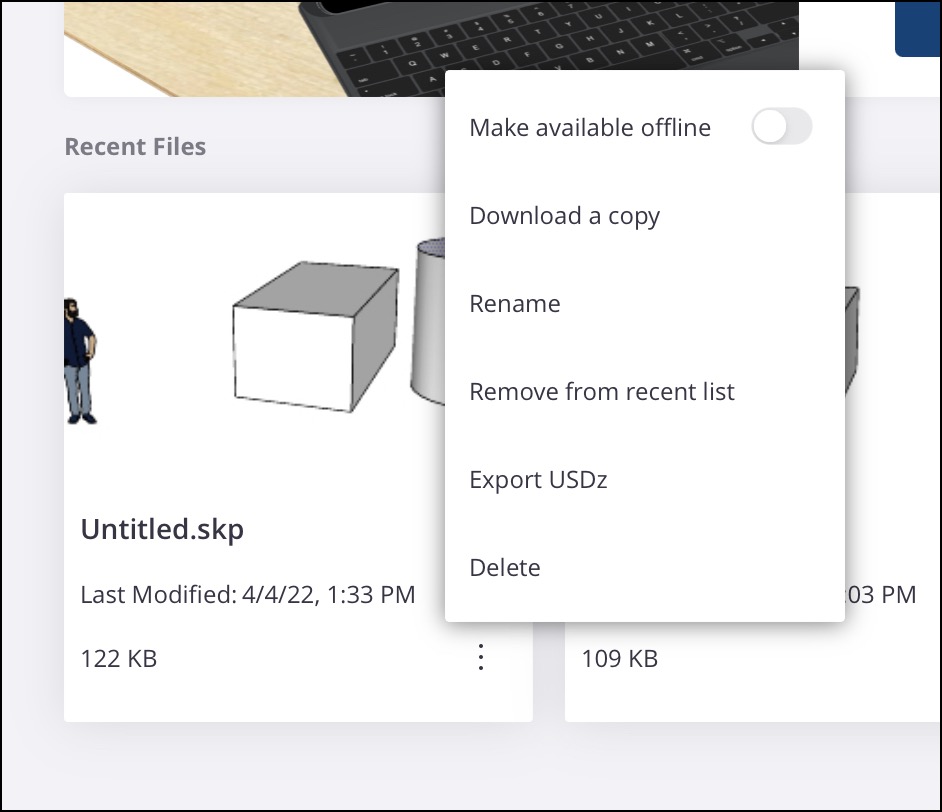
Task: Click Remove from recent list
Action: (601, 392)
